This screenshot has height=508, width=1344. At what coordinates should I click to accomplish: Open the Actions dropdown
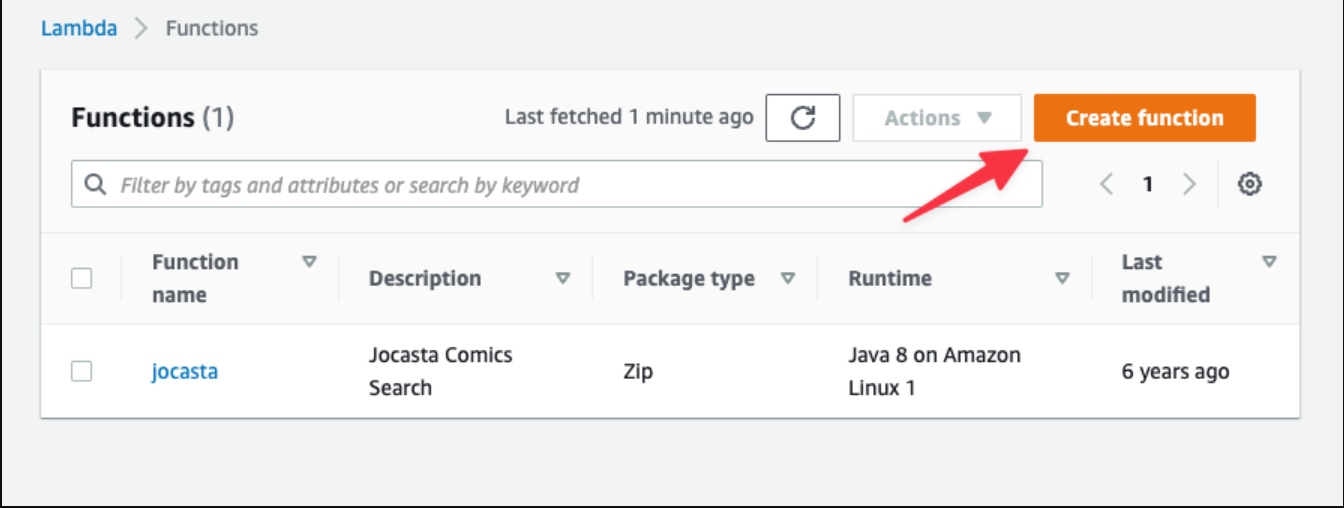click(937, 118)
